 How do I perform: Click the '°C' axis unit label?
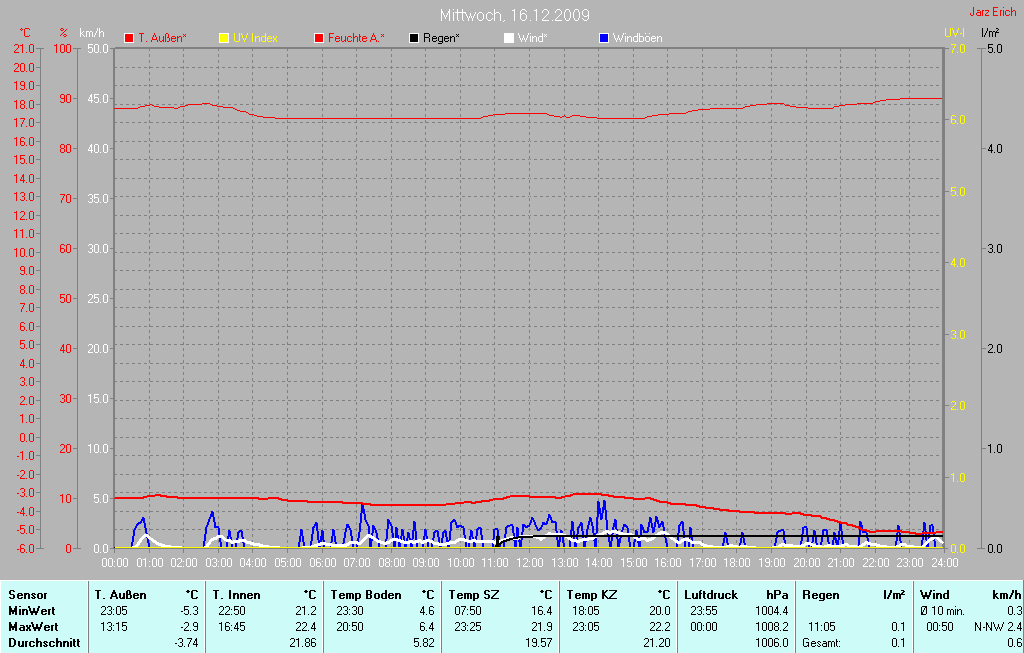(x=25, y=33)
